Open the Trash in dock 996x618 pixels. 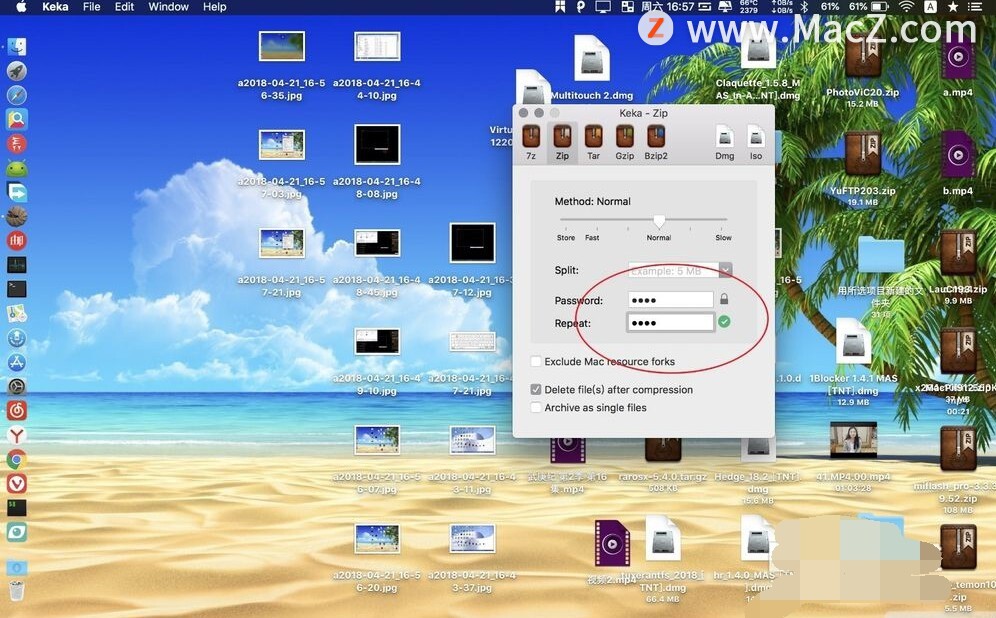(x=17, y=590)
